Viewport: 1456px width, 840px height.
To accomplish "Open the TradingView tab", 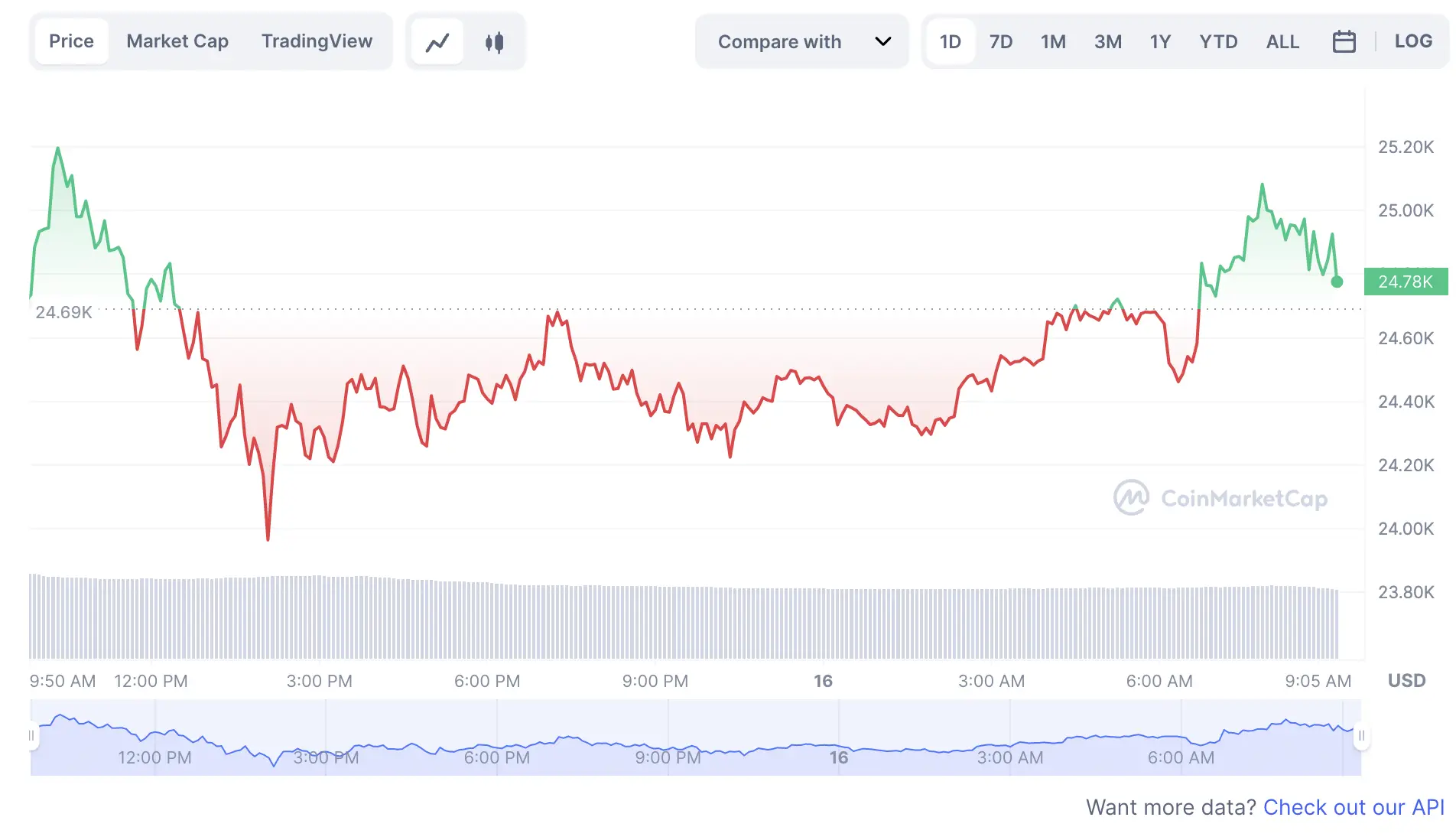I will (x=317, y=41).
